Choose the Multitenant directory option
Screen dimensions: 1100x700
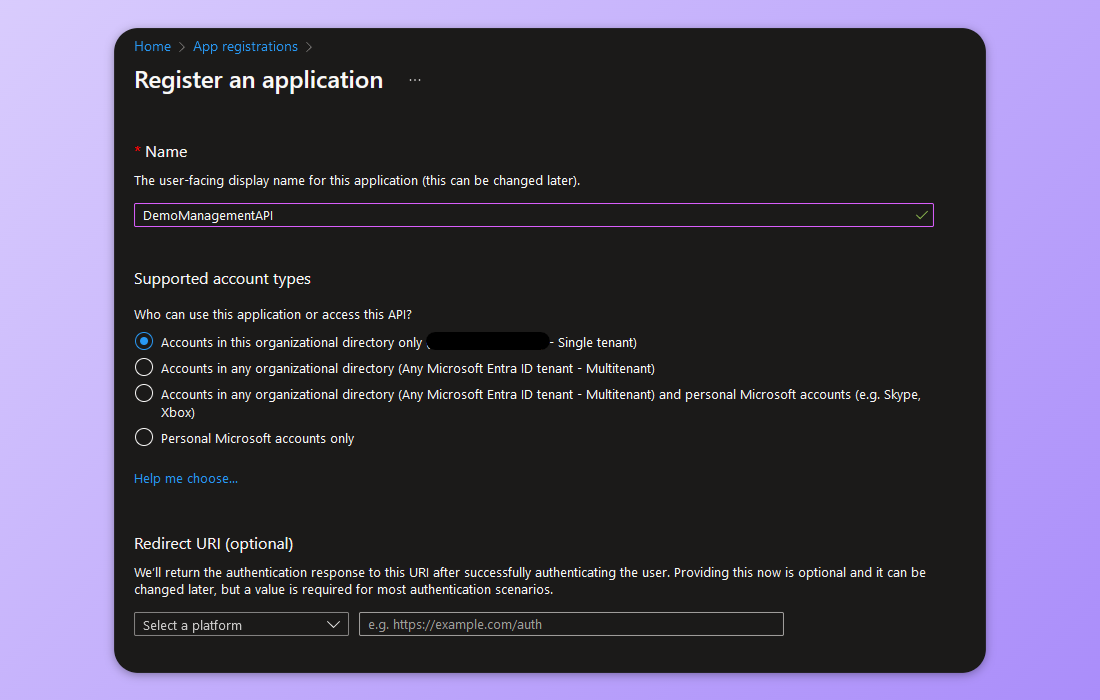[144, 368]
